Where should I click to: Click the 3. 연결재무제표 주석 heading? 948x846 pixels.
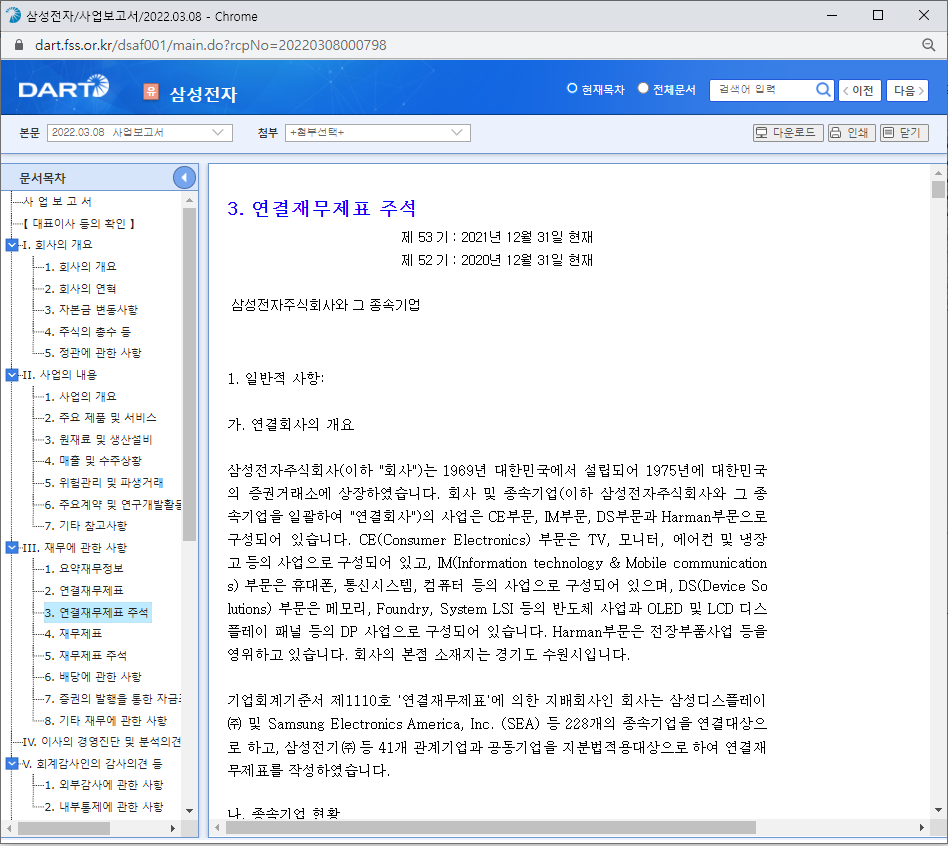point(322,209)
